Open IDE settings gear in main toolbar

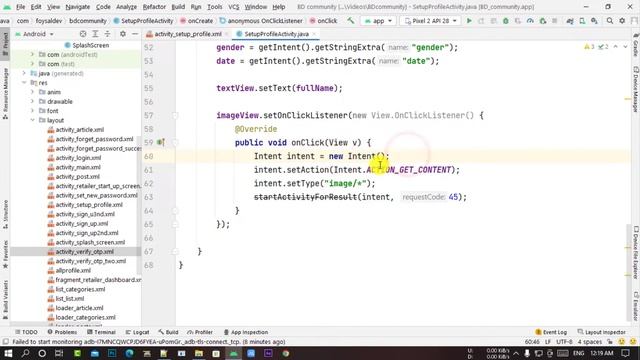(x=622, y=20)
